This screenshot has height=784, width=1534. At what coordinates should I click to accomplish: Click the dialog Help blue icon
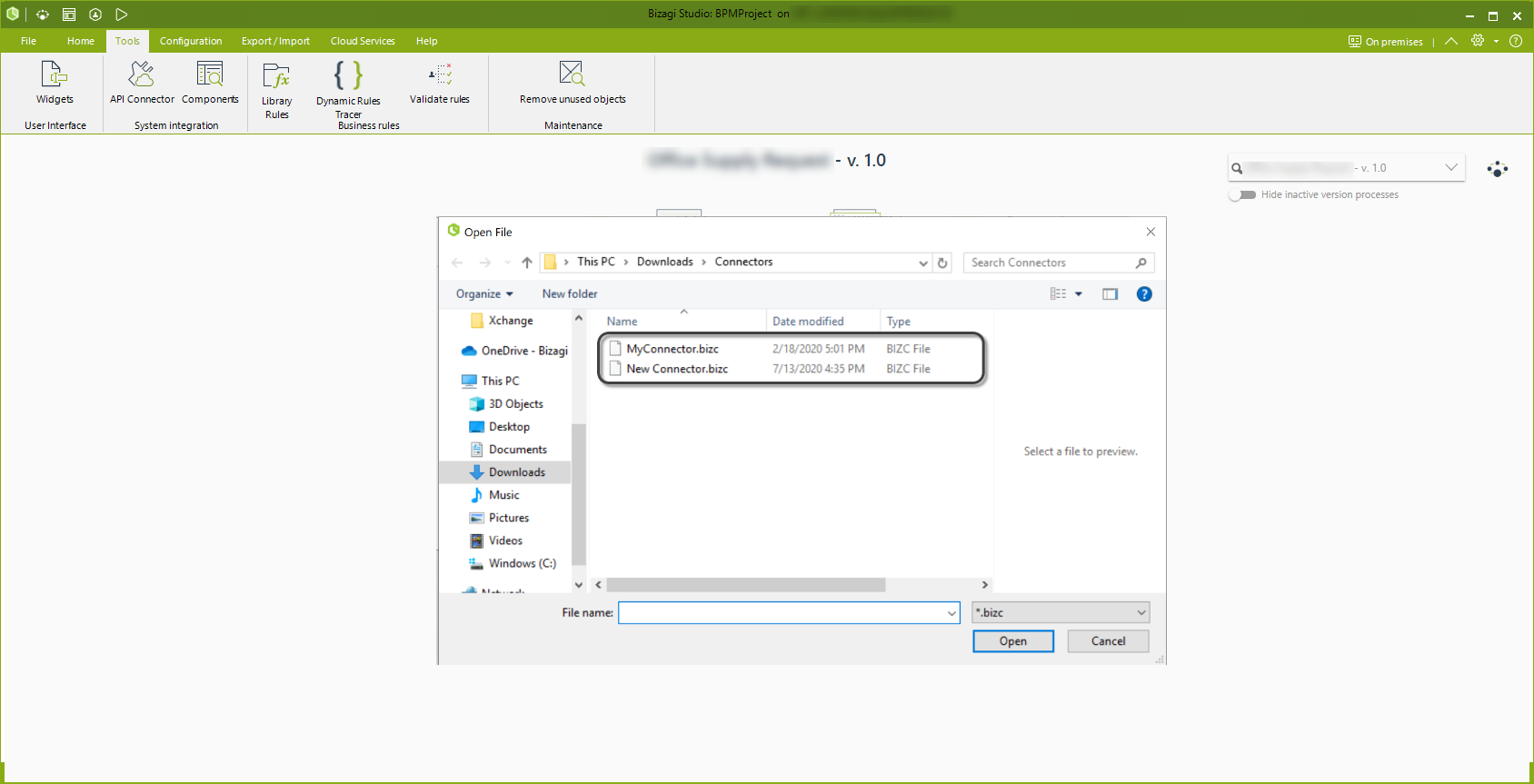point(1144,294)
